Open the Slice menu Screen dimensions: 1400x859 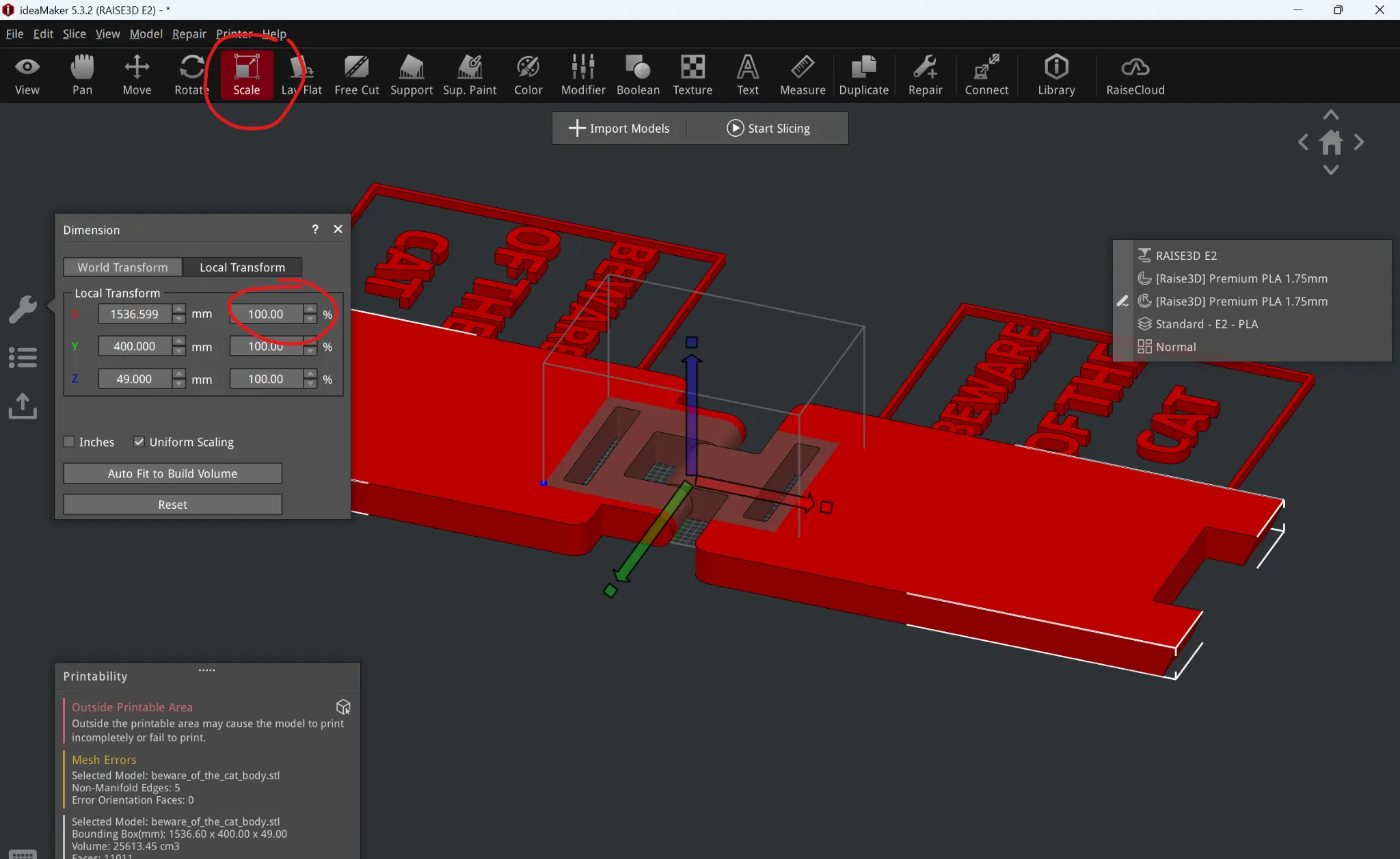[x=75, y=34]
